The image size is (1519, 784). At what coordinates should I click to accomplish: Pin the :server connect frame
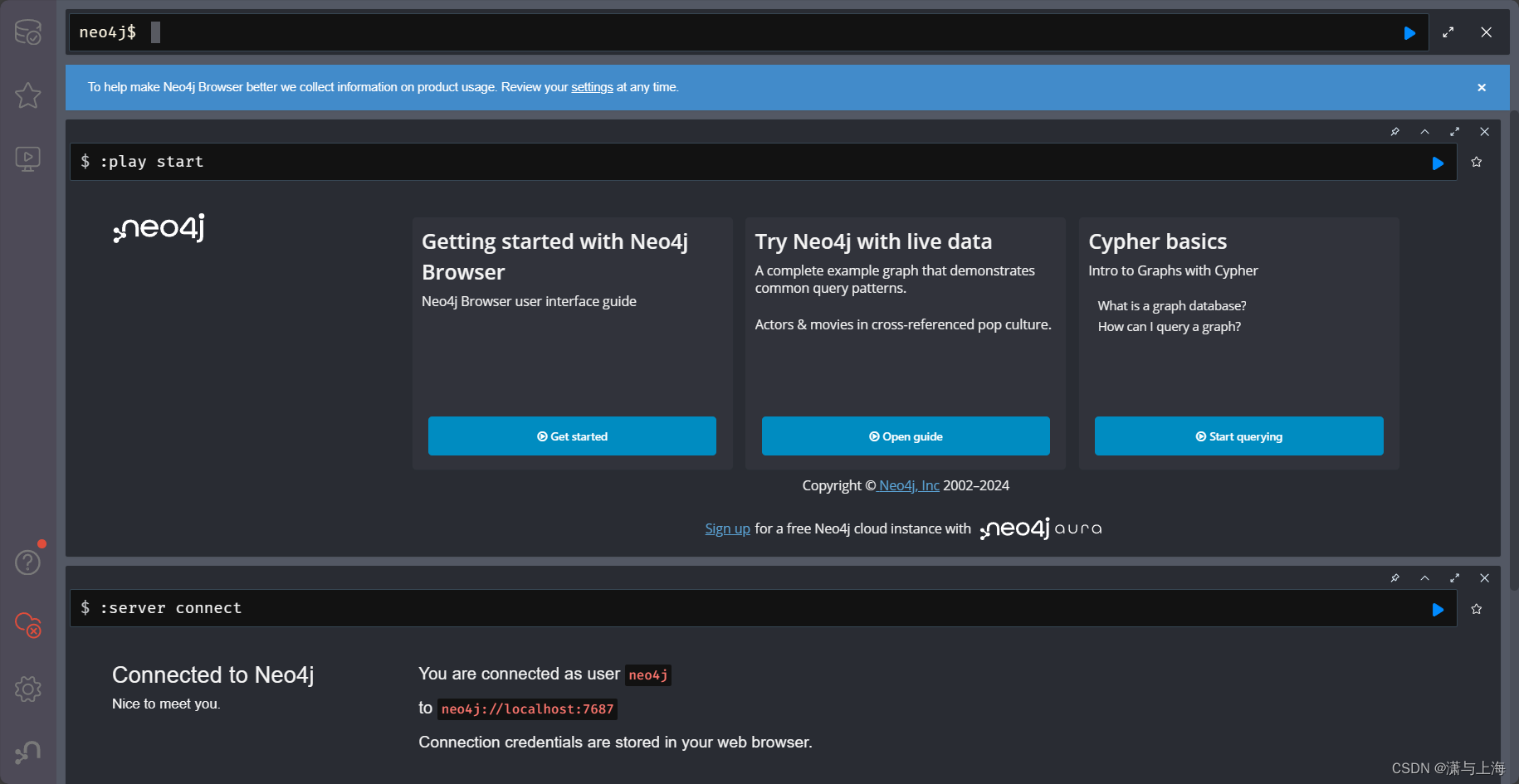pyautogui.click(x=1395, y=578)
